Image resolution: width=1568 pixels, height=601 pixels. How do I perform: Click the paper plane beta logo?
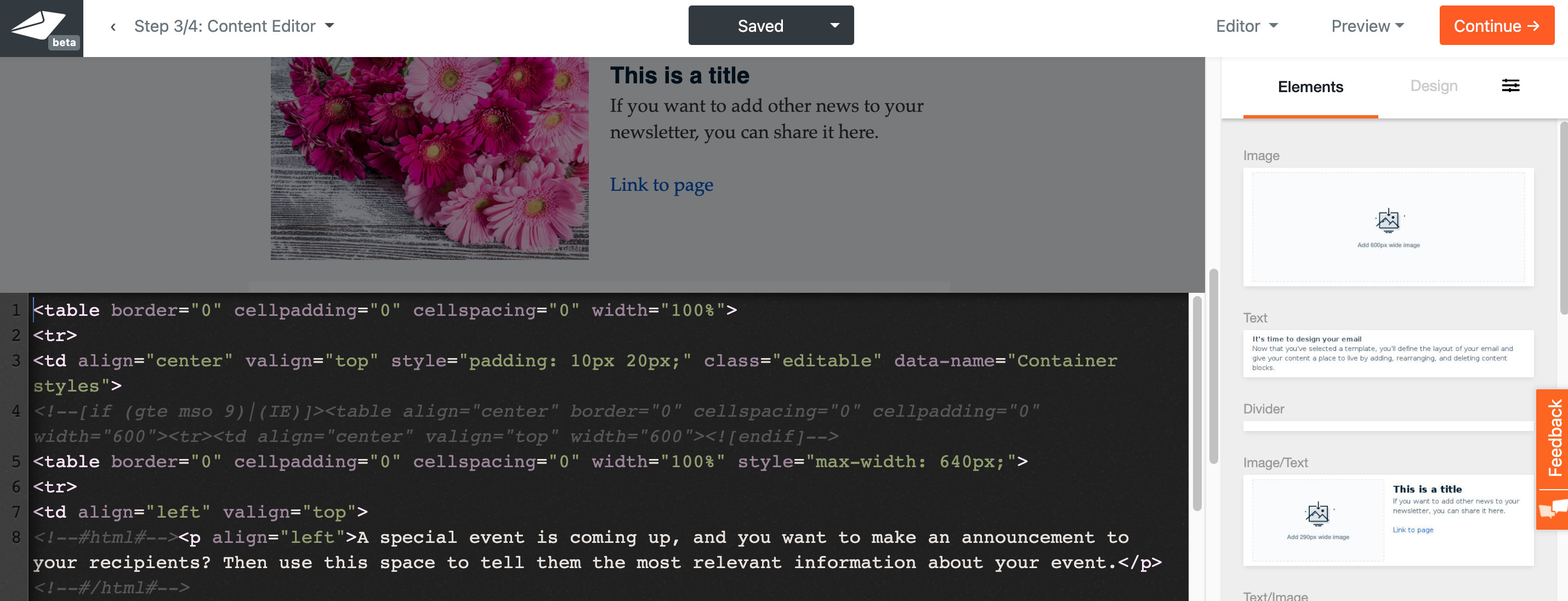(x=41, y=28)
